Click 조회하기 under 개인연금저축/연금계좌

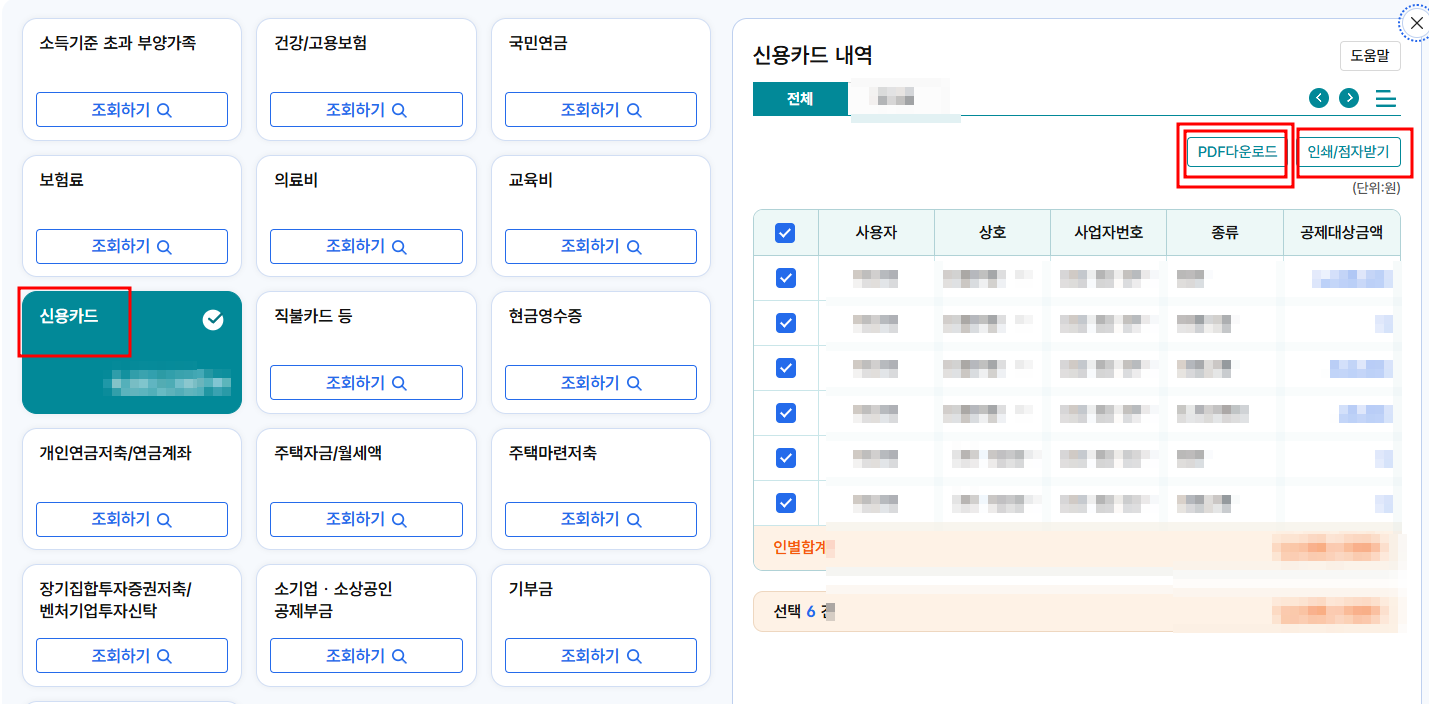[132, 519]
